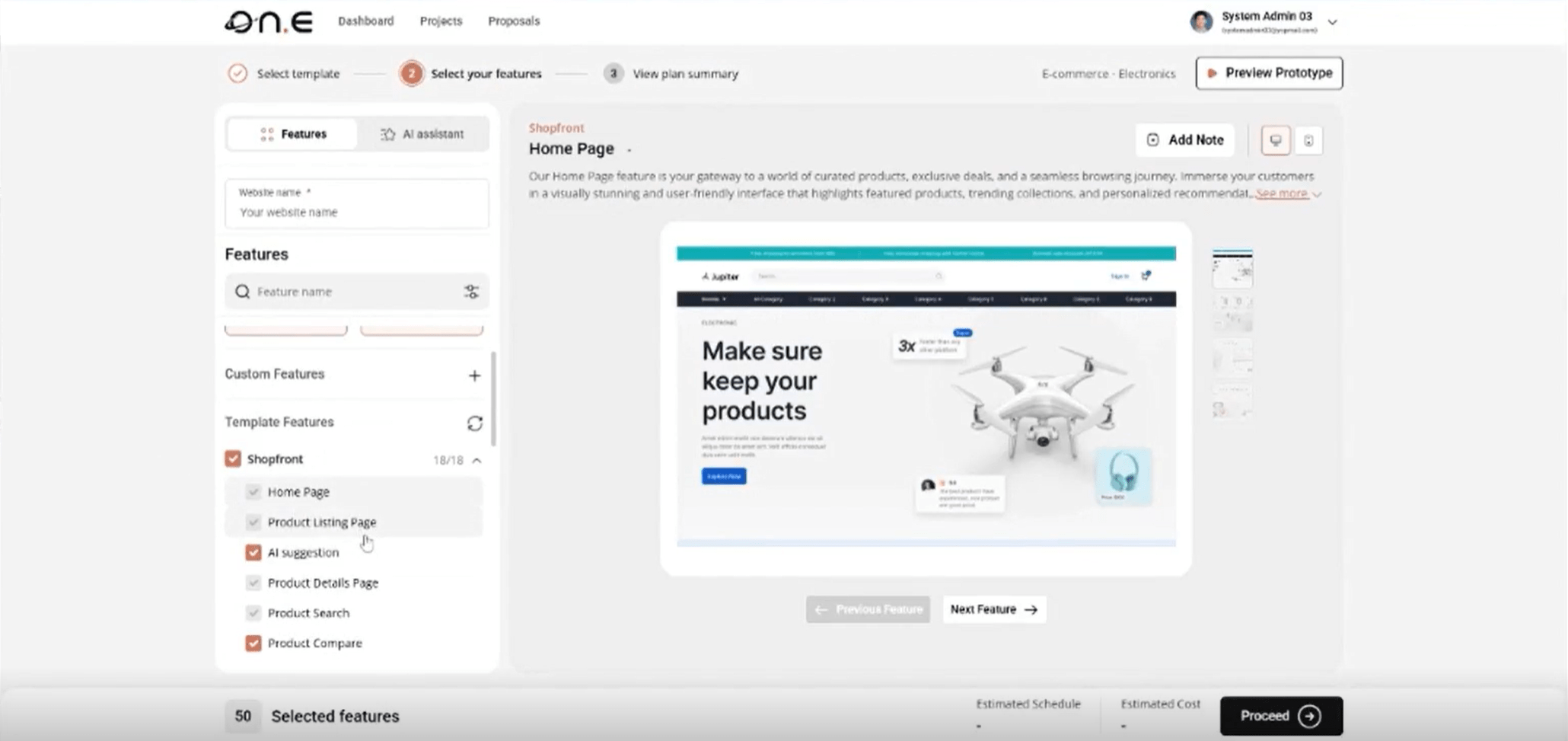Open the main Home Page preview image

coord(926,396)
